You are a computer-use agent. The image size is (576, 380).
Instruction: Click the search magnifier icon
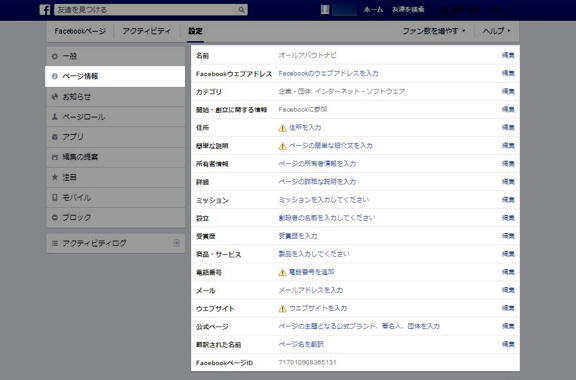tap(241, 10)
